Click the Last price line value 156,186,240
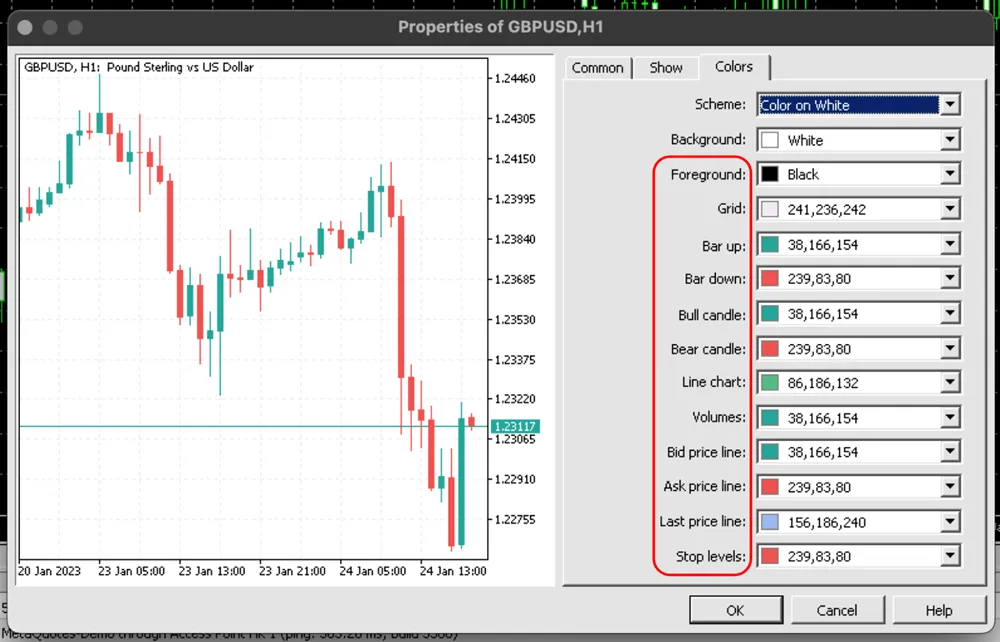 (827, 522)
